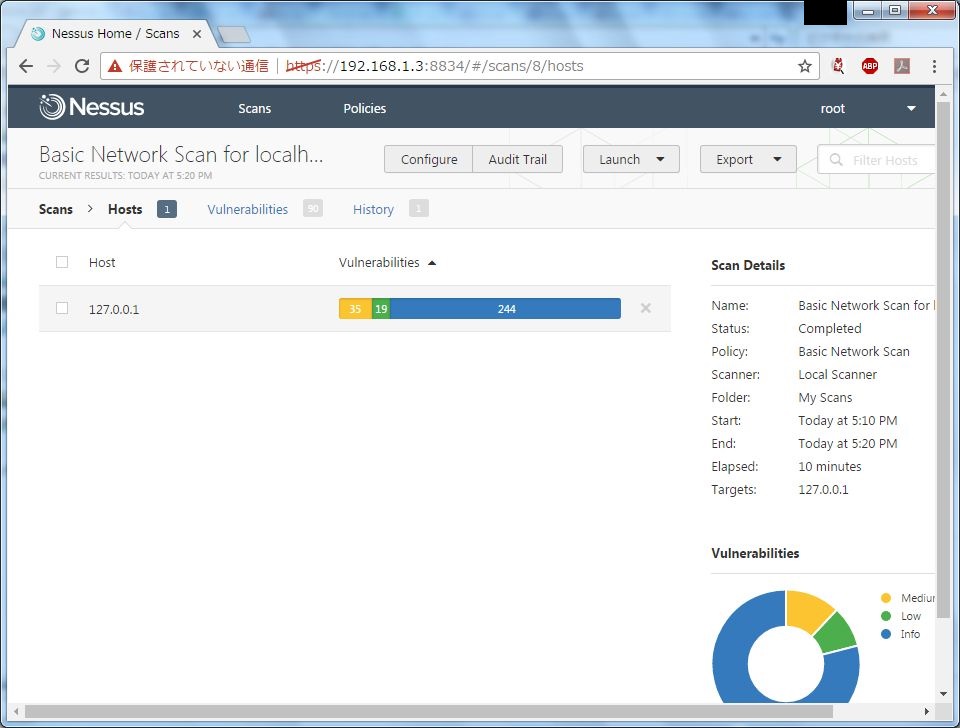Click the browser forward arrow
The height and width of the screenshot is (728, 960).
(x=54, y=66)
